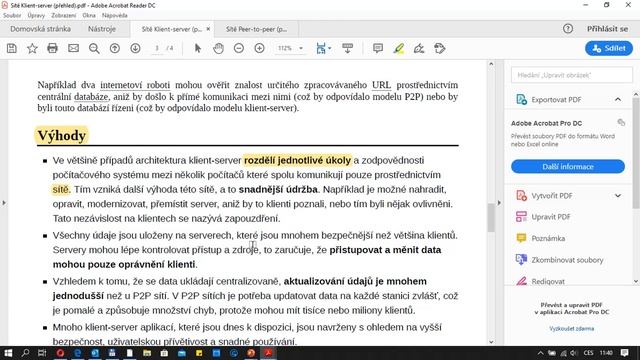Select the yellow highlighter tool

pyautogui.click(x=399, y=49)
